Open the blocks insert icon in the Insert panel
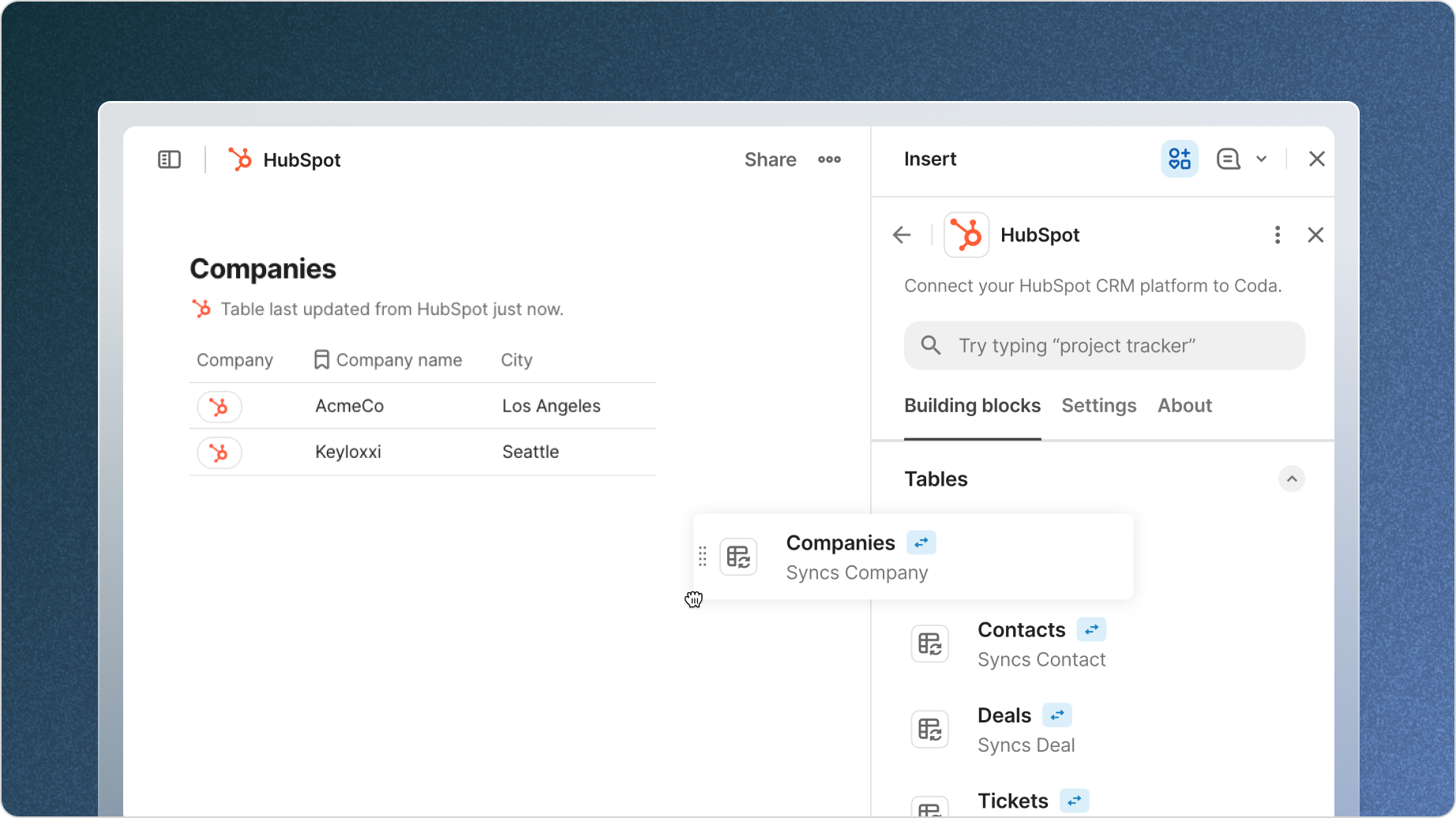Screen dimensions: 1456x818 tap(1179, 159)
